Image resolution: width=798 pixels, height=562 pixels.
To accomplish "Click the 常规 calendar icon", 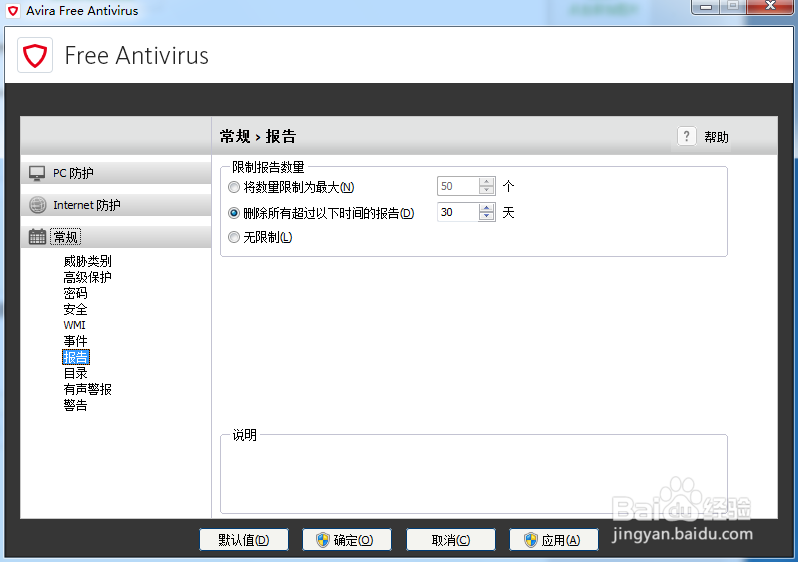I will [x=37, y=237].
